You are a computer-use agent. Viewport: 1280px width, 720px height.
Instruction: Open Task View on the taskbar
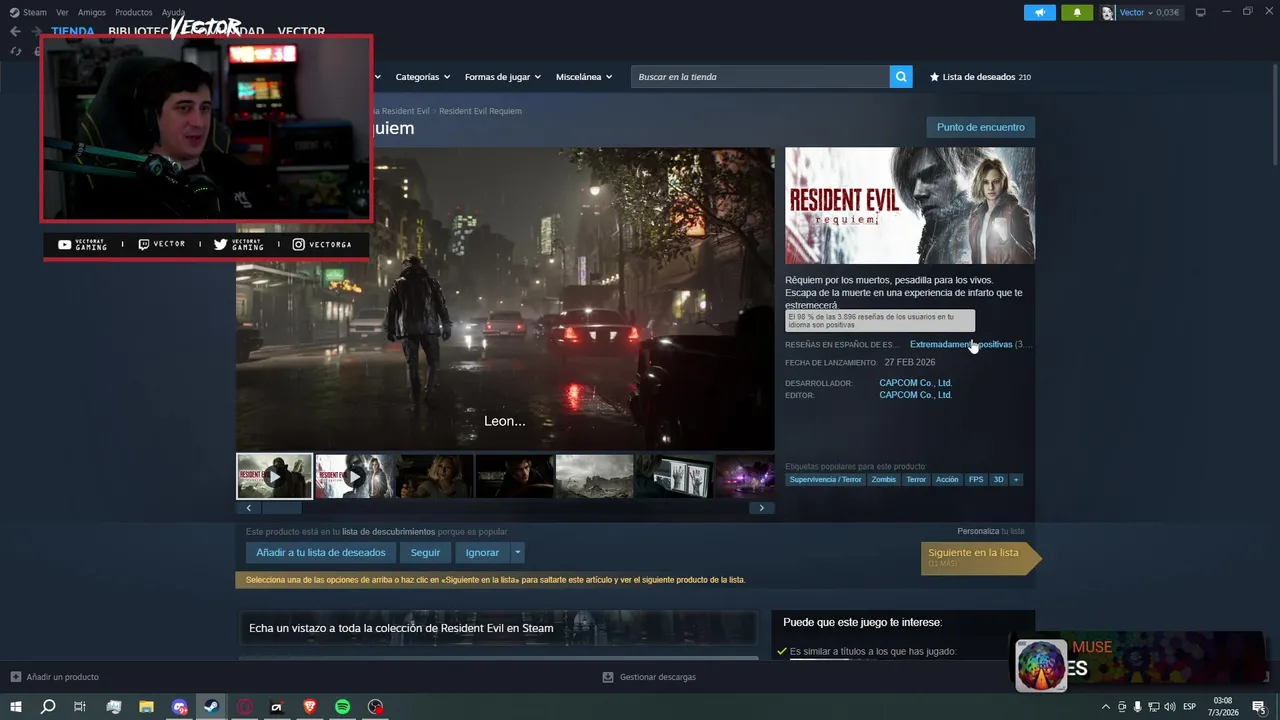coord(80,707)
